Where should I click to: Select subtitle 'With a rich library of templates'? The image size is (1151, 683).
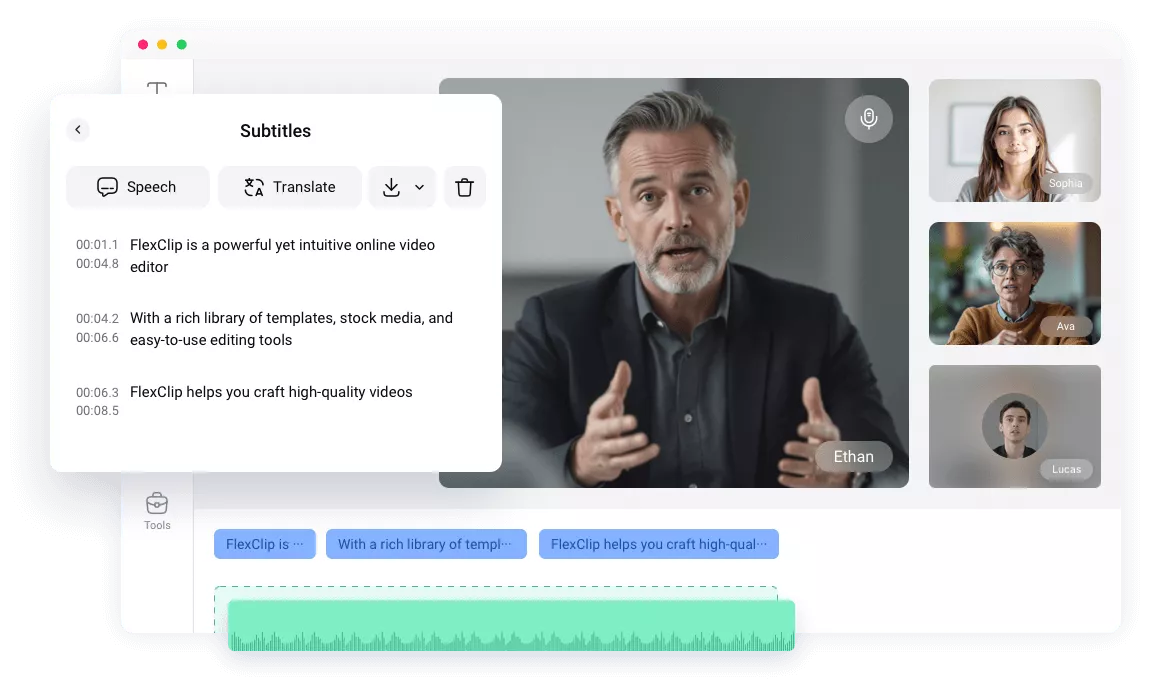point(291,329)
